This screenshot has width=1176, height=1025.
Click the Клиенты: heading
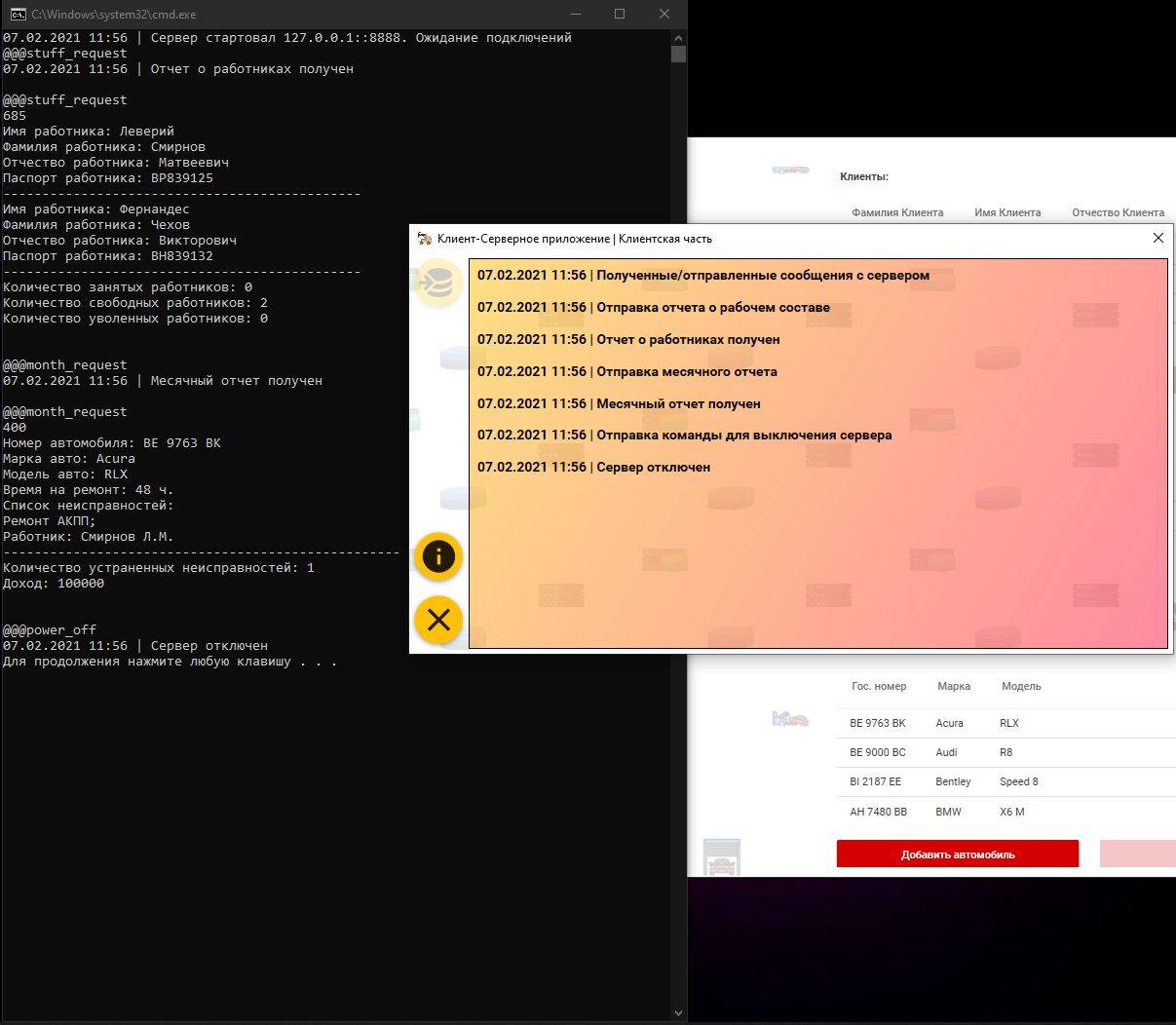tap(864, 176)
